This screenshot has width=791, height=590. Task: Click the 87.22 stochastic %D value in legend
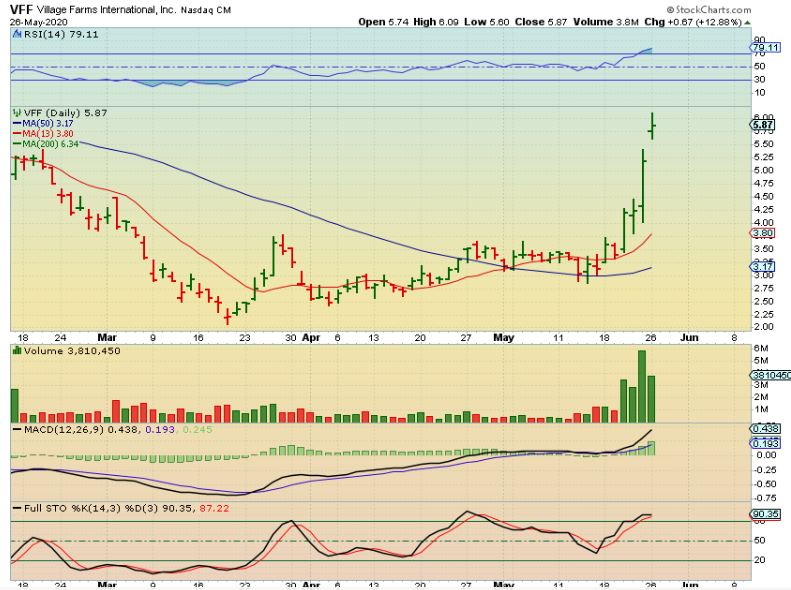(x=214, y=508)
